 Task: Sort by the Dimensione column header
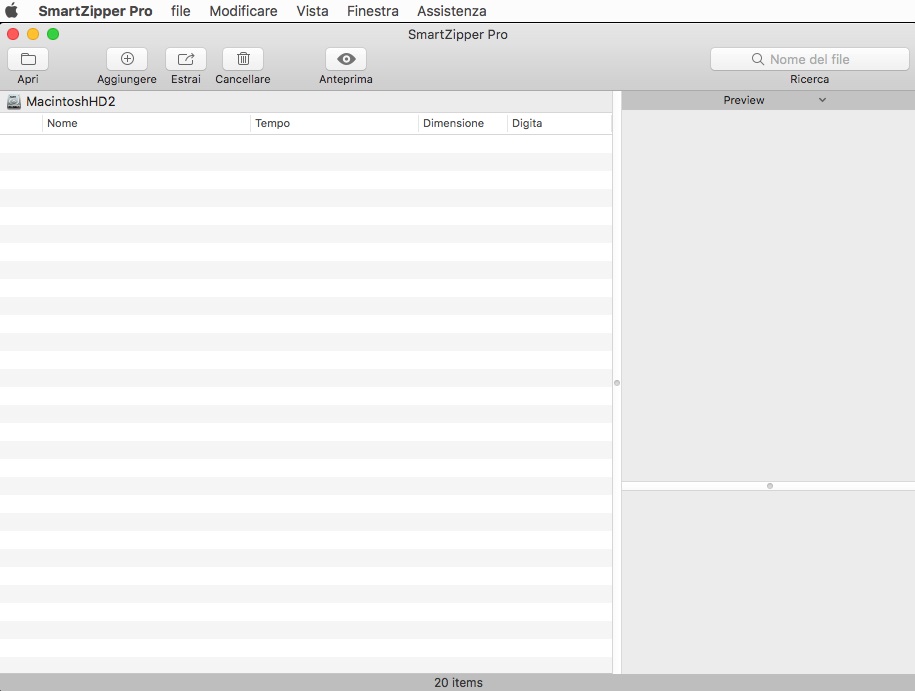pyautogui.click(x=463, y=123)
